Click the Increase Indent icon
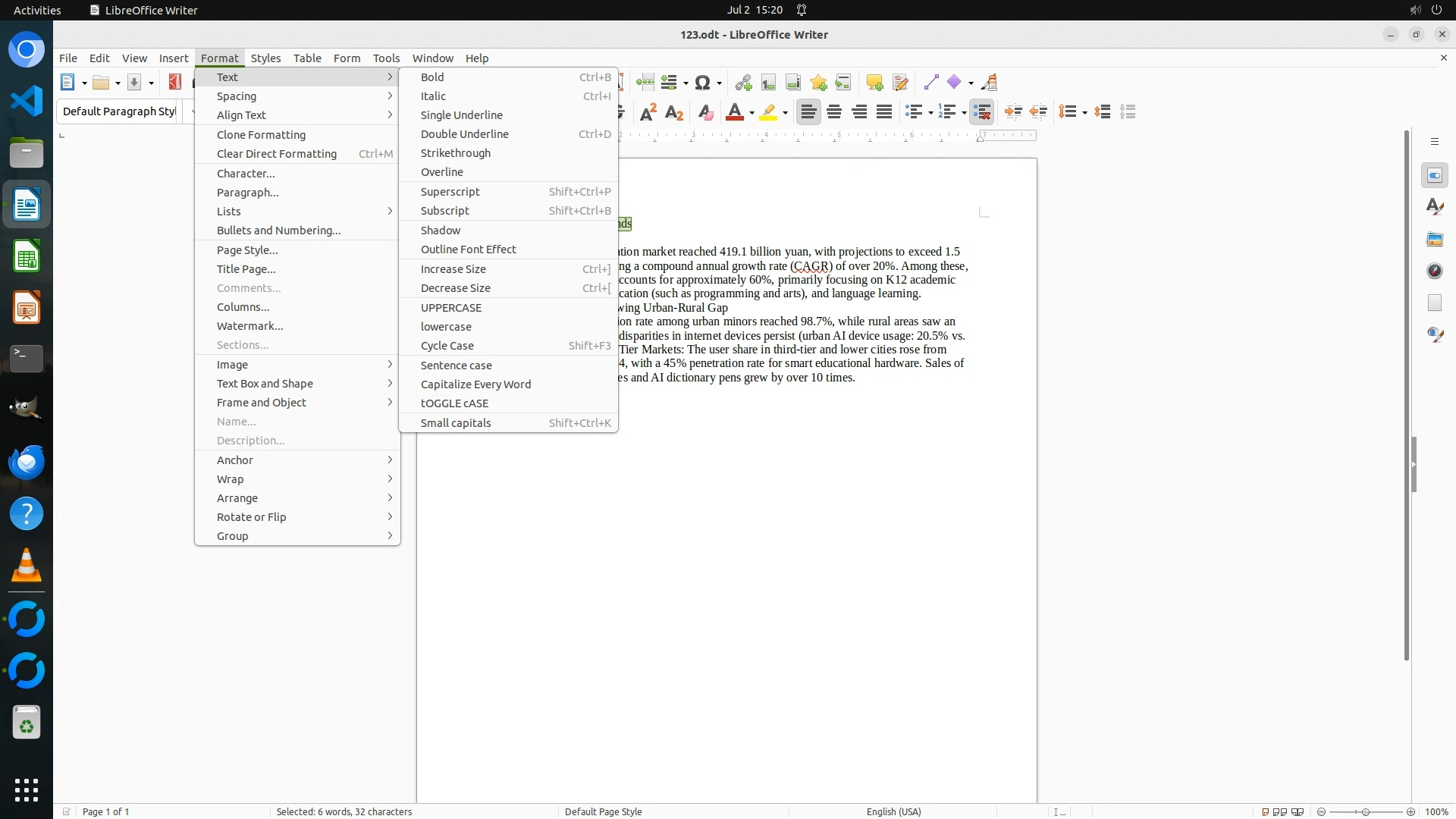Viewport: 1456px width, 819px height. tap(1013, 112)
